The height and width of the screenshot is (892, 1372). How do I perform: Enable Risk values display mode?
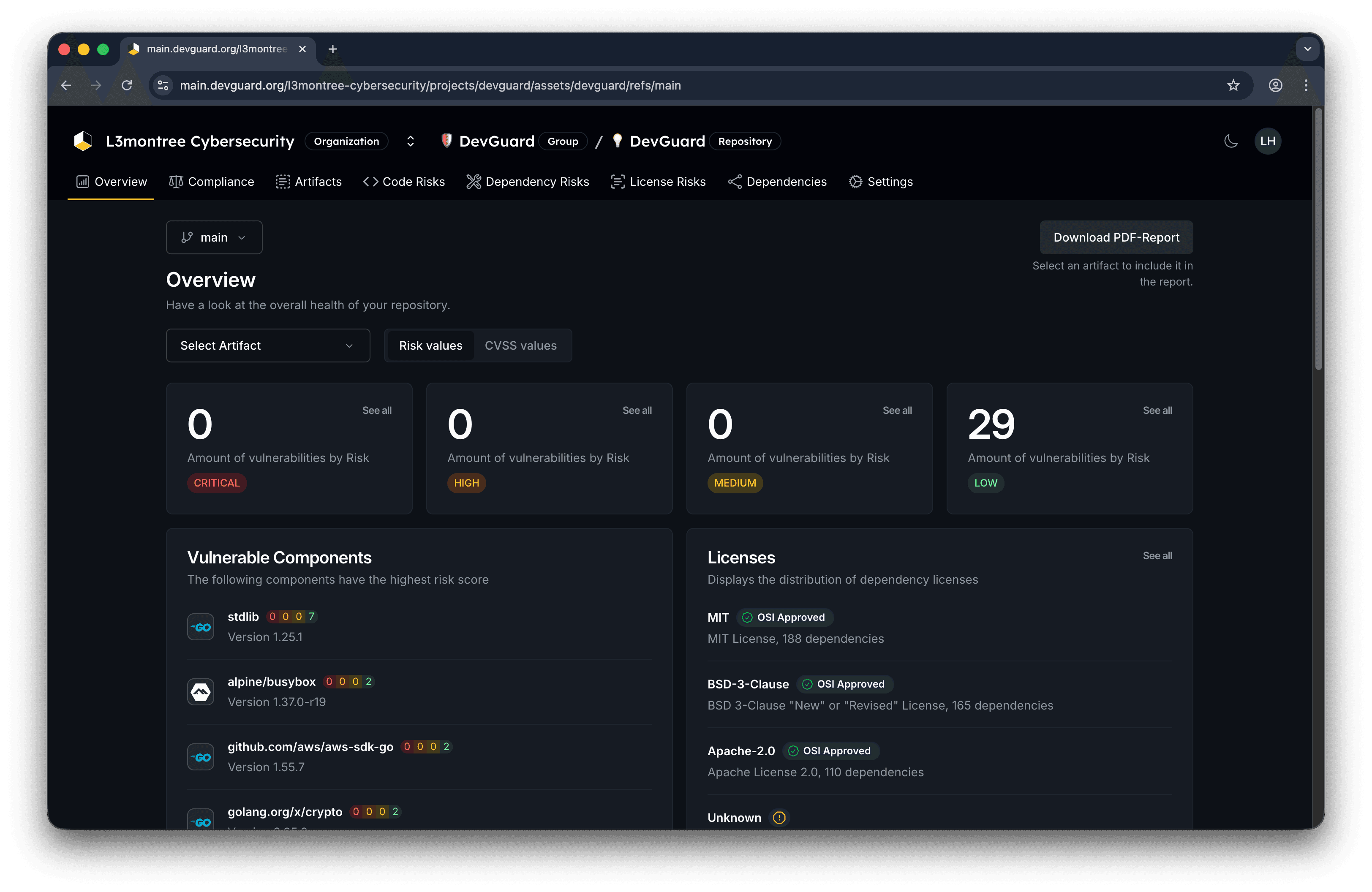point(430,345)
